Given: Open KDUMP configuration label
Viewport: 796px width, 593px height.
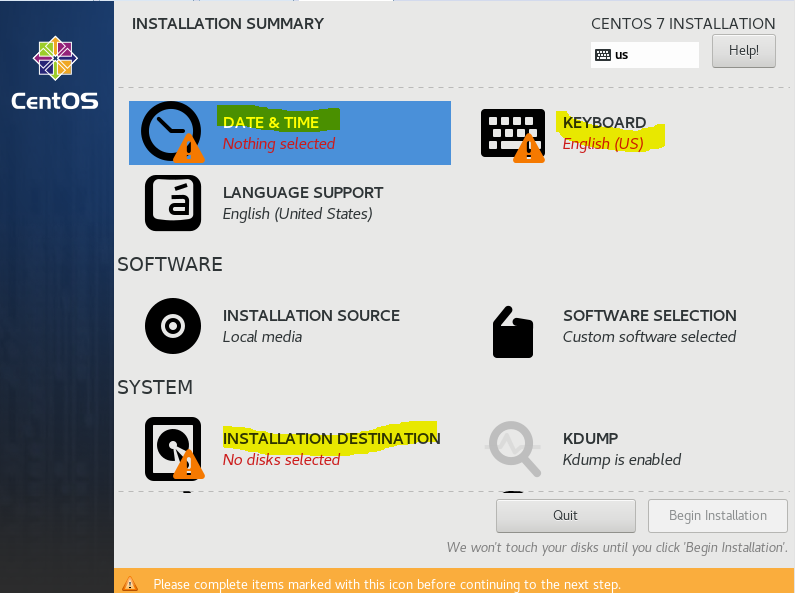Looking at the screenshot, I should point(590,438).
